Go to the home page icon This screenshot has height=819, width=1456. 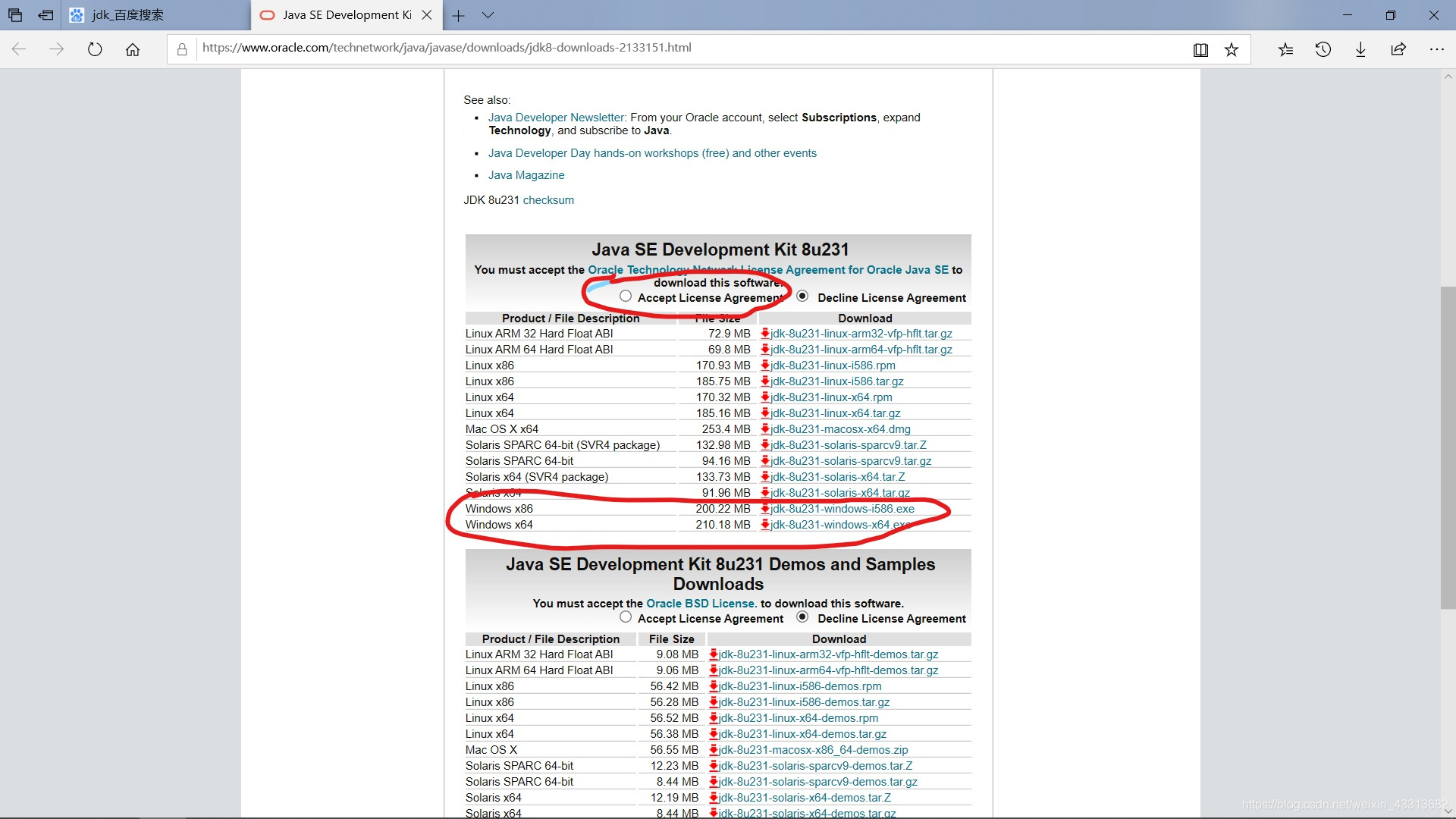click(x=133, y=49)
